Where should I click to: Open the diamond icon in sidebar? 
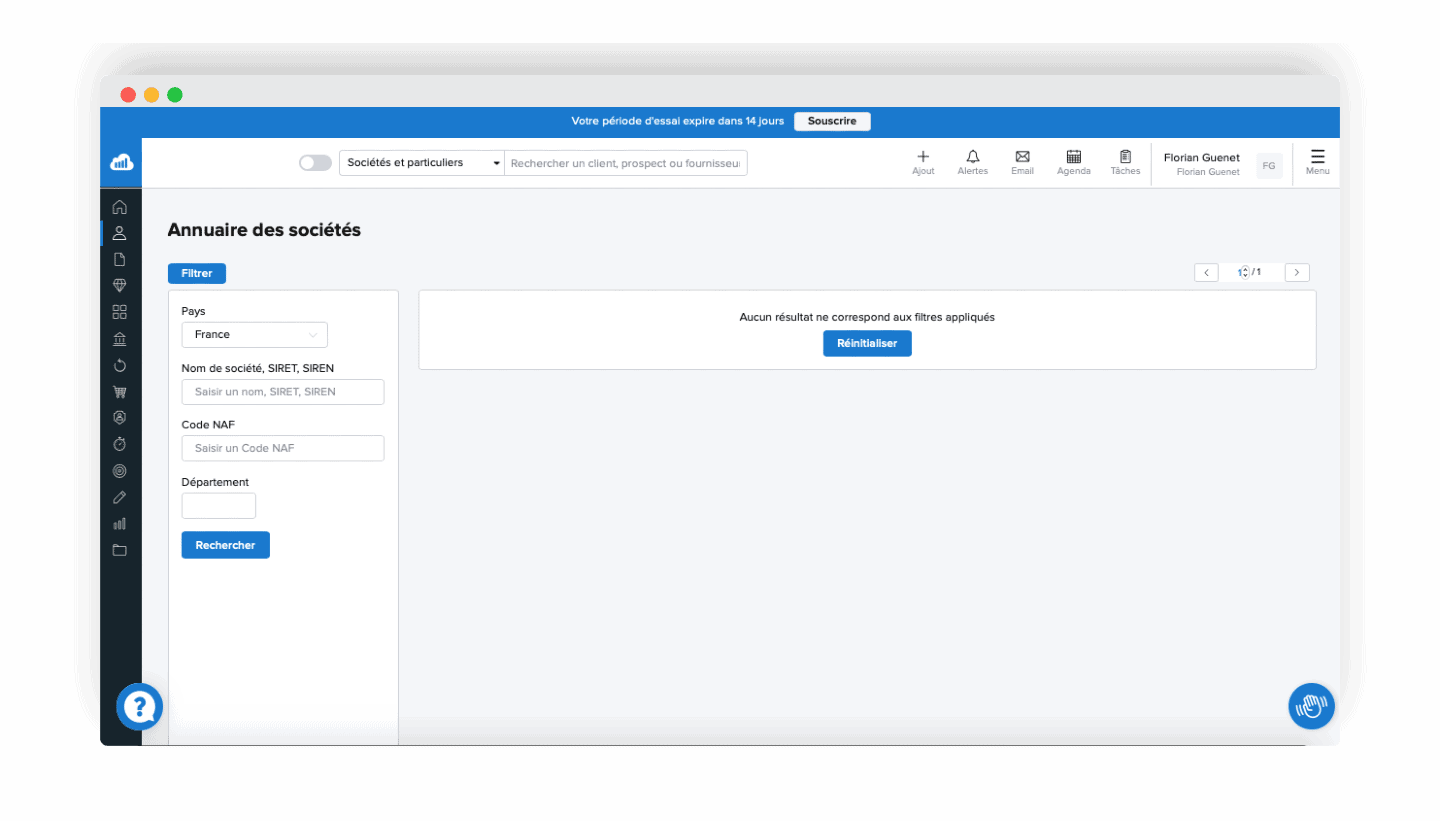[120, 285]
